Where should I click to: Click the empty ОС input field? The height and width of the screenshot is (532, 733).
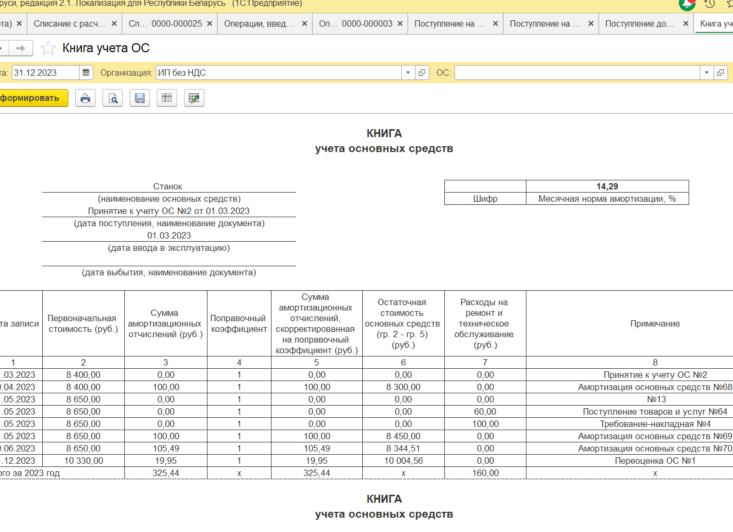pyautogui.click(x=577, y=72)
